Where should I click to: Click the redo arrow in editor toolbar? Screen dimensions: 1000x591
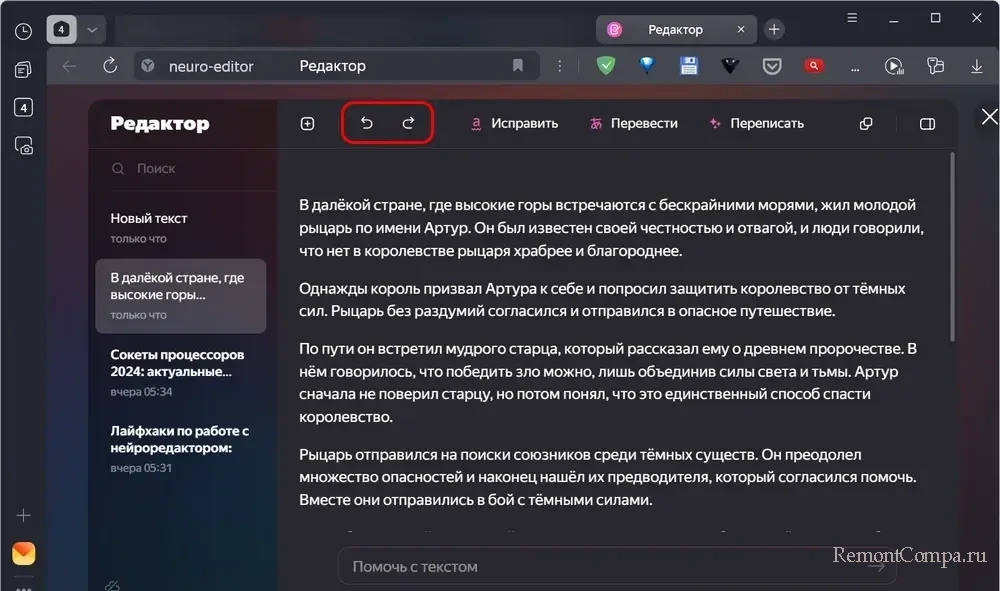tap(408, 123)
